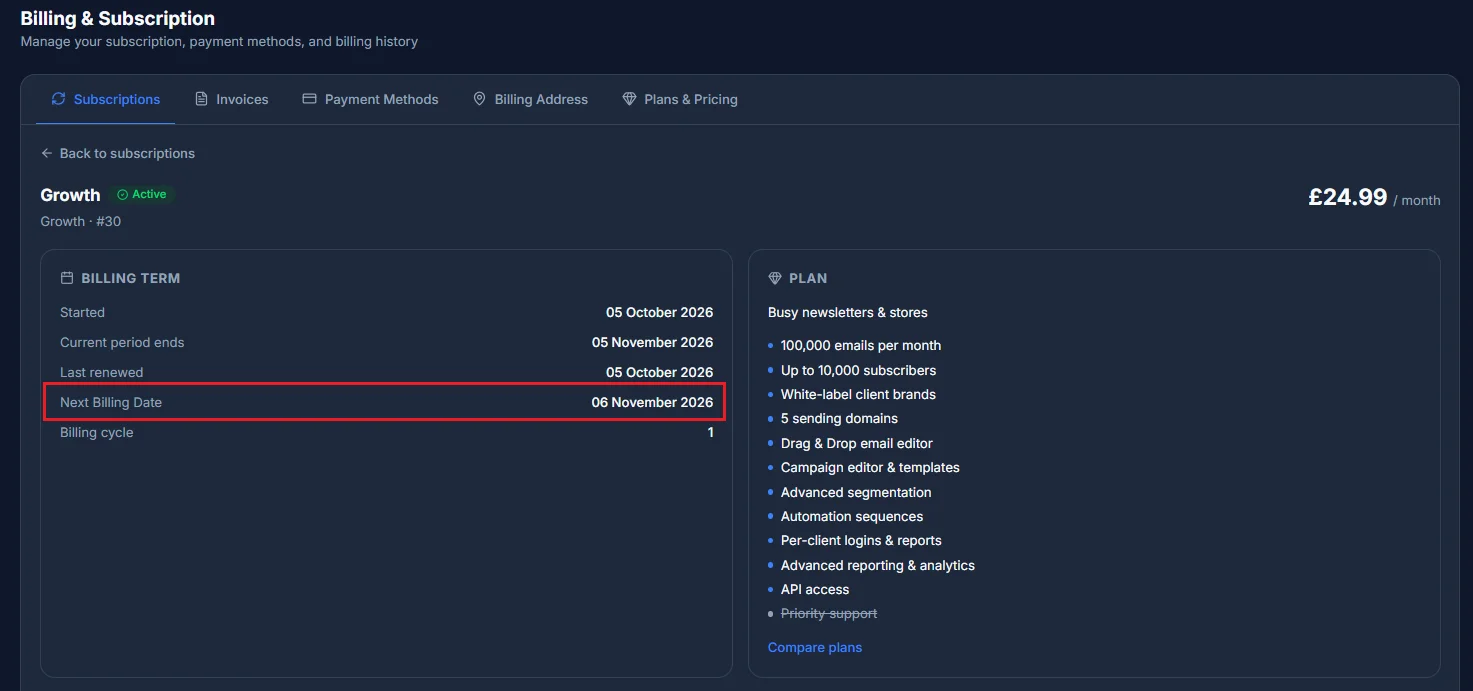
Task: Click the 06 November 2026 billing date
Action: click(652, 402)
